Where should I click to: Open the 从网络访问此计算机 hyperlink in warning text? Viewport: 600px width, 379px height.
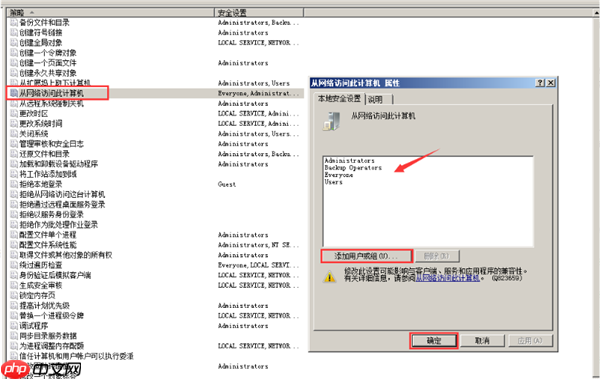click(x=448, y=278)
